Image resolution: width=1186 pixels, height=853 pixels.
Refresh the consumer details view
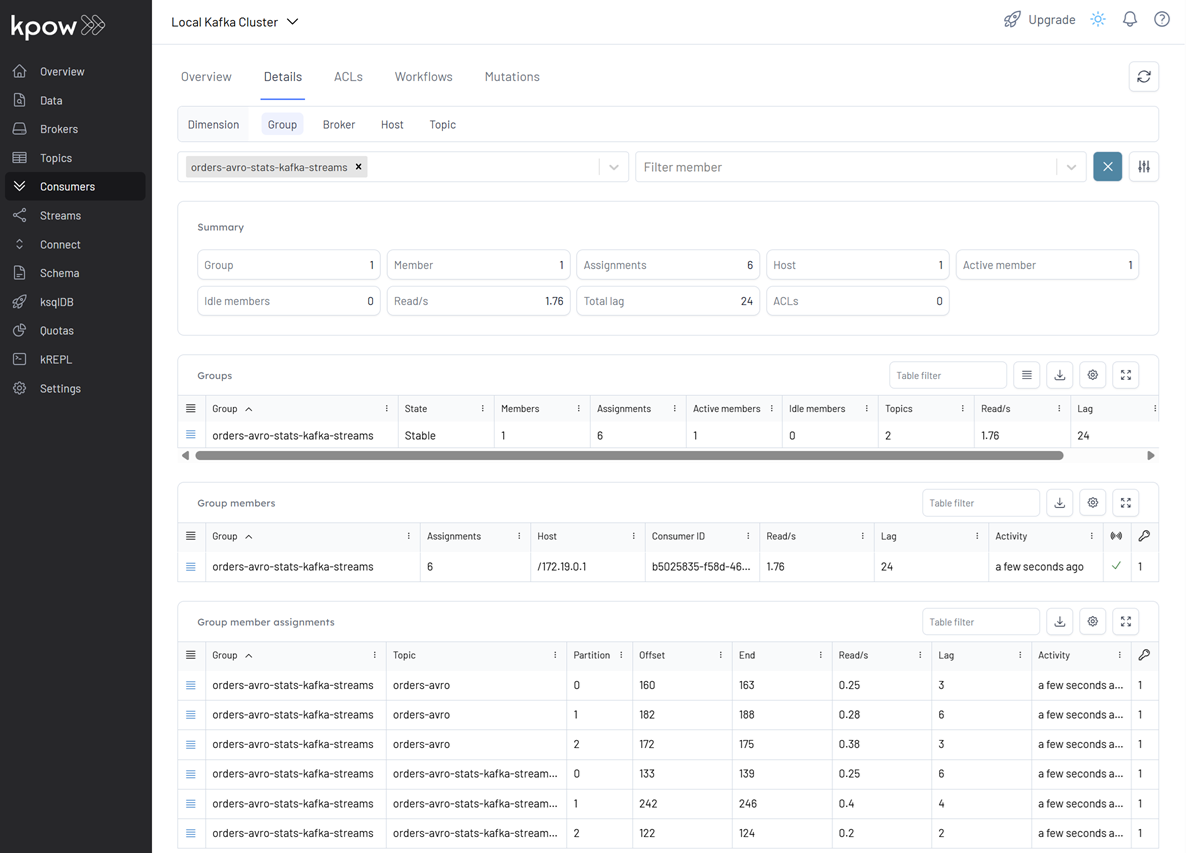coord(1144,76)
